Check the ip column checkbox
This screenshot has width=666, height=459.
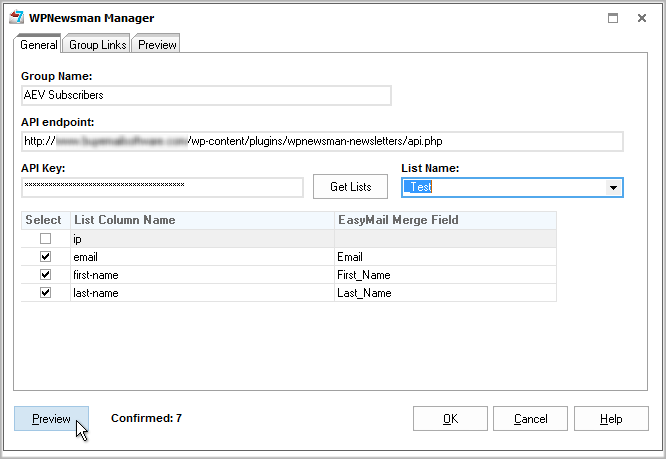click(x=45, y=239)
